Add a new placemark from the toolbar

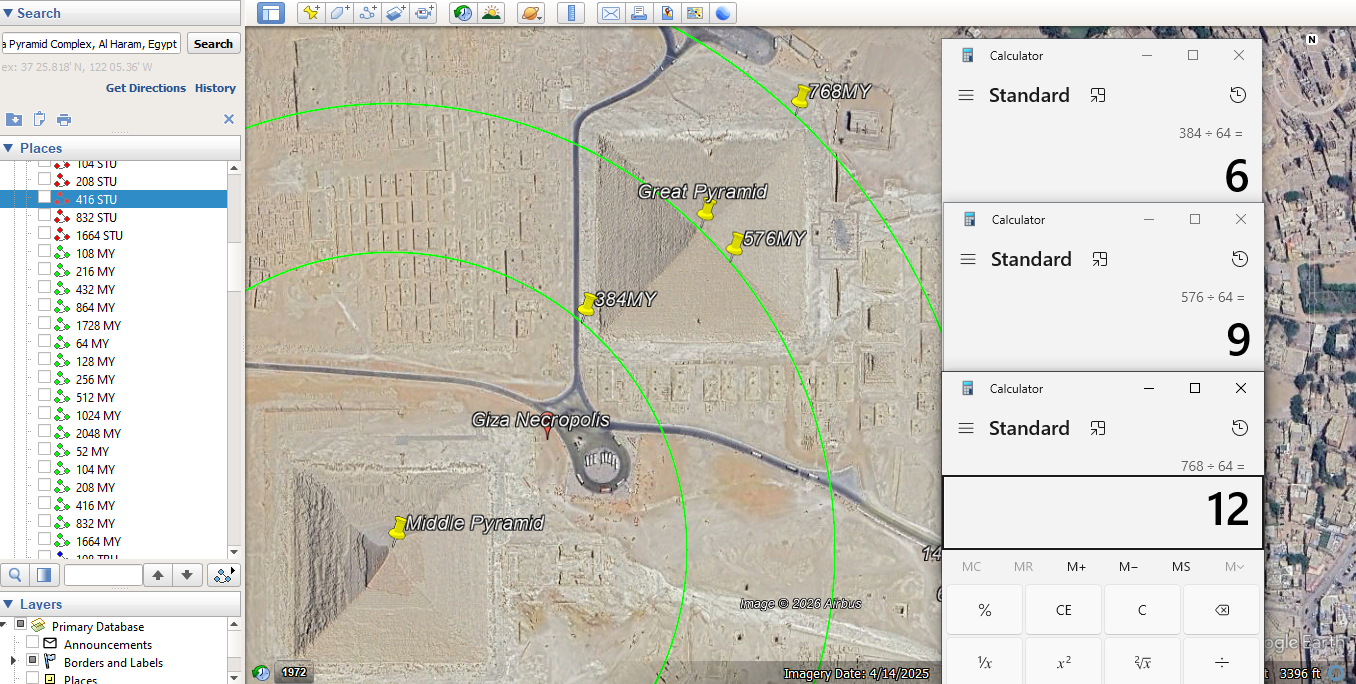tap(311, 13)
